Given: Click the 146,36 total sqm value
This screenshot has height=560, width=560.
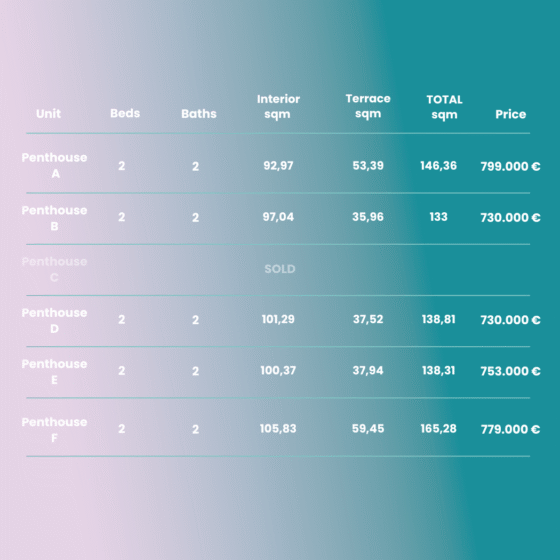Looking at the screenshot, I should (x=439, y=166).
